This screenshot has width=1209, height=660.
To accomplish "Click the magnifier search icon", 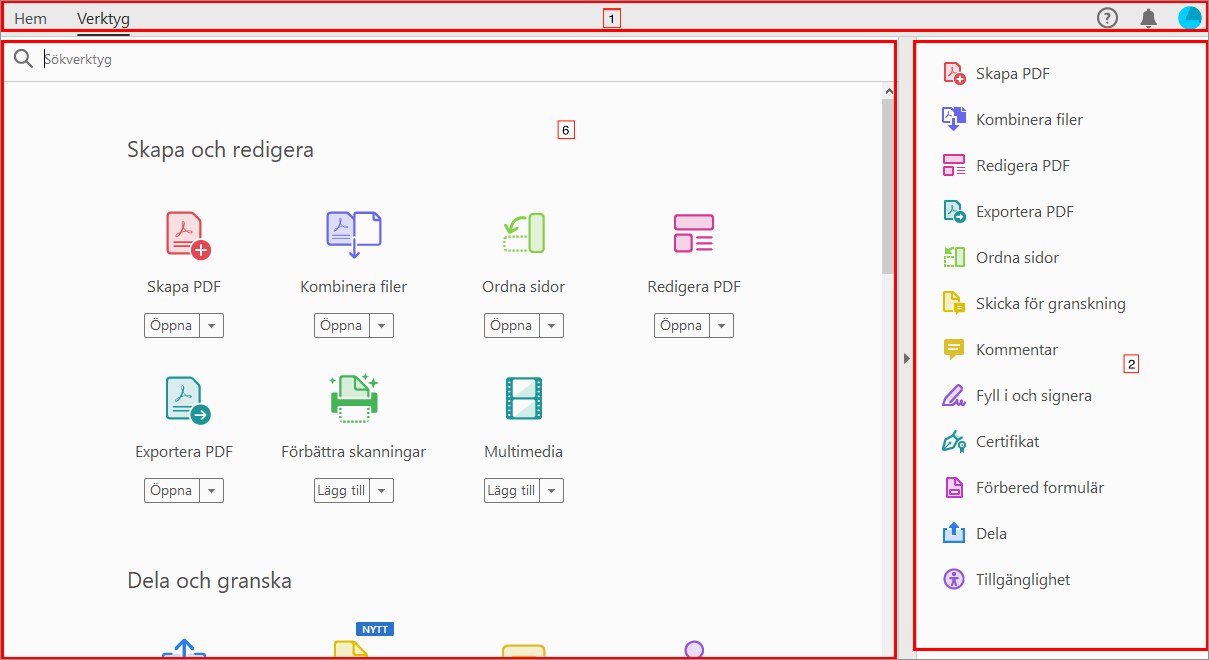I will click(x=24, y=60).
